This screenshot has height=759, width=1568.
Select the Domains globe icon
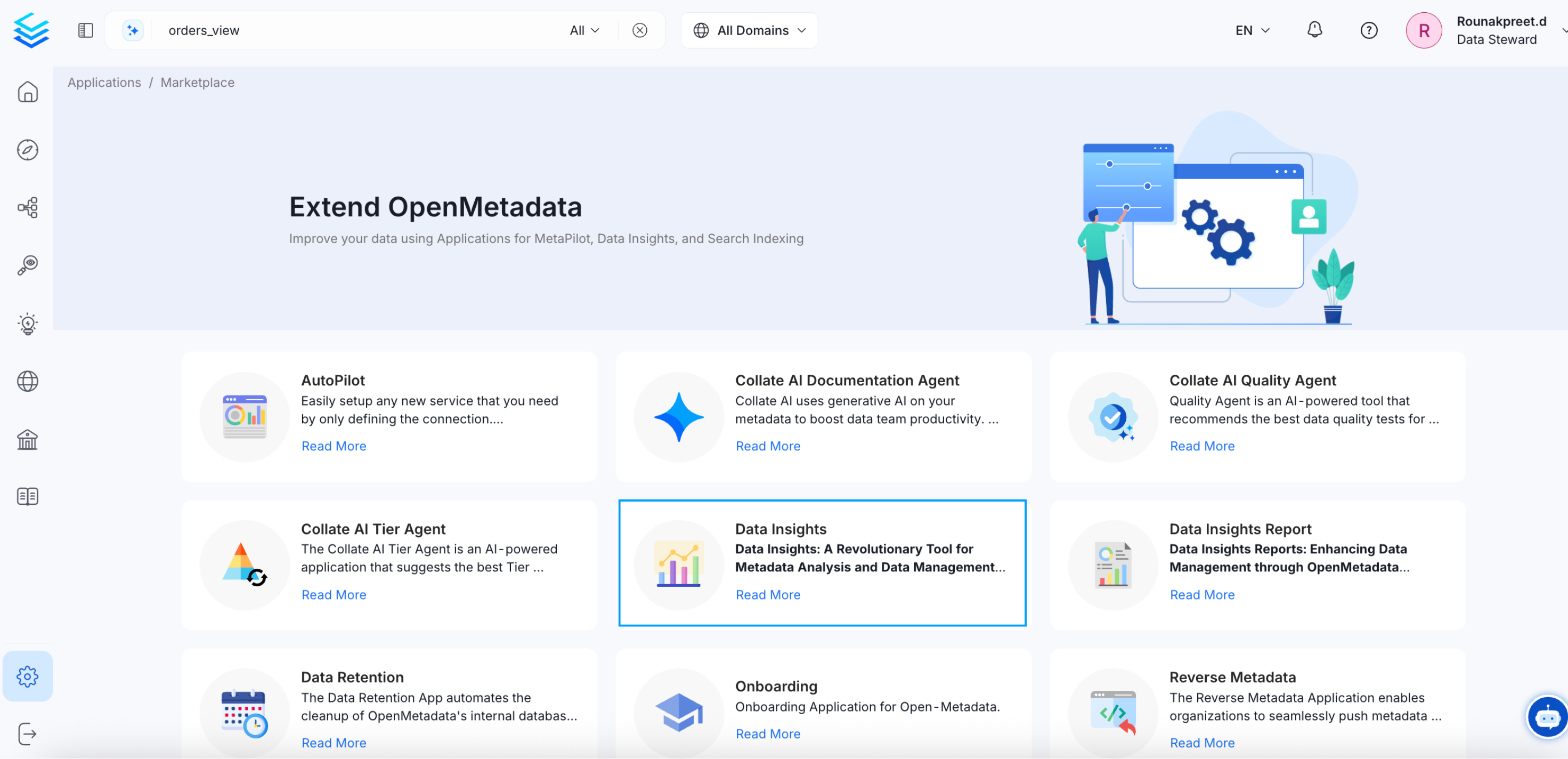[28, 381]
